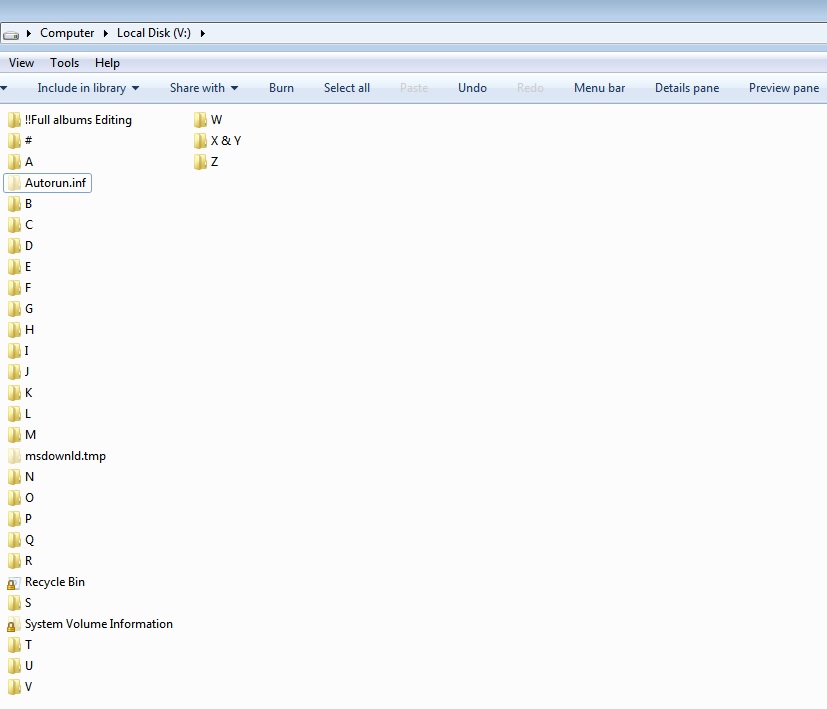Click the drive icon in address bar

[11, 35]
